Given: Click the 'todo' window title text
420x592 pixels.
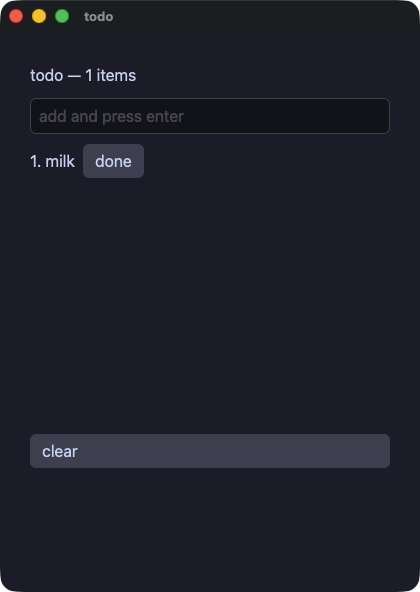Looking at the screenshot, I should pyautogui.click(x=99, y=17).
